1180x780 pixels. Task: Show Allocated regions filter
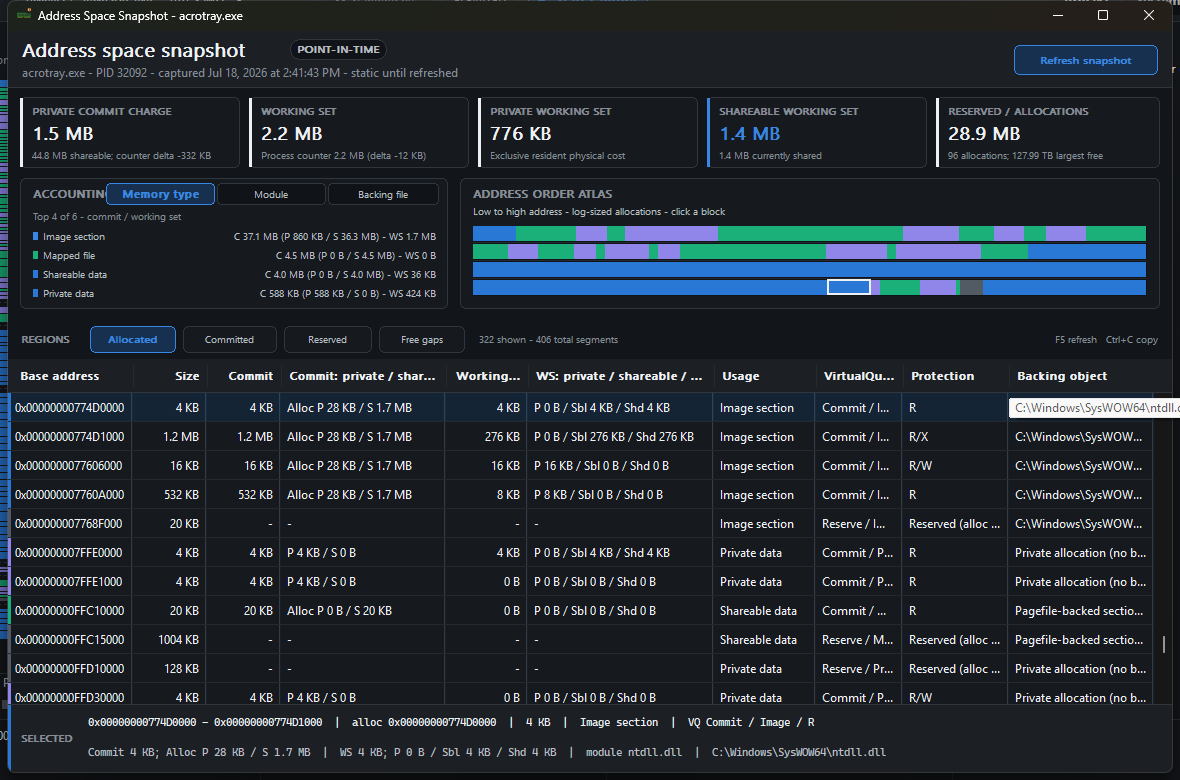(132, 340)
